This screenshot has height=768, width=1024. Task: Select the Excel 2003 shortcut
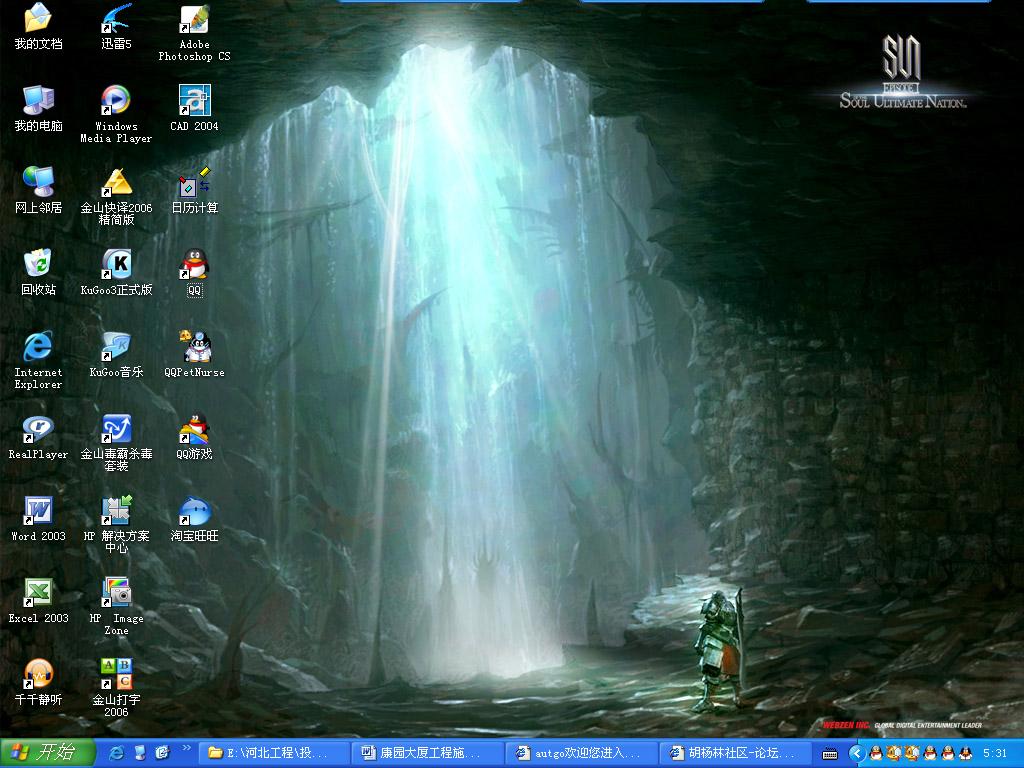38,601
